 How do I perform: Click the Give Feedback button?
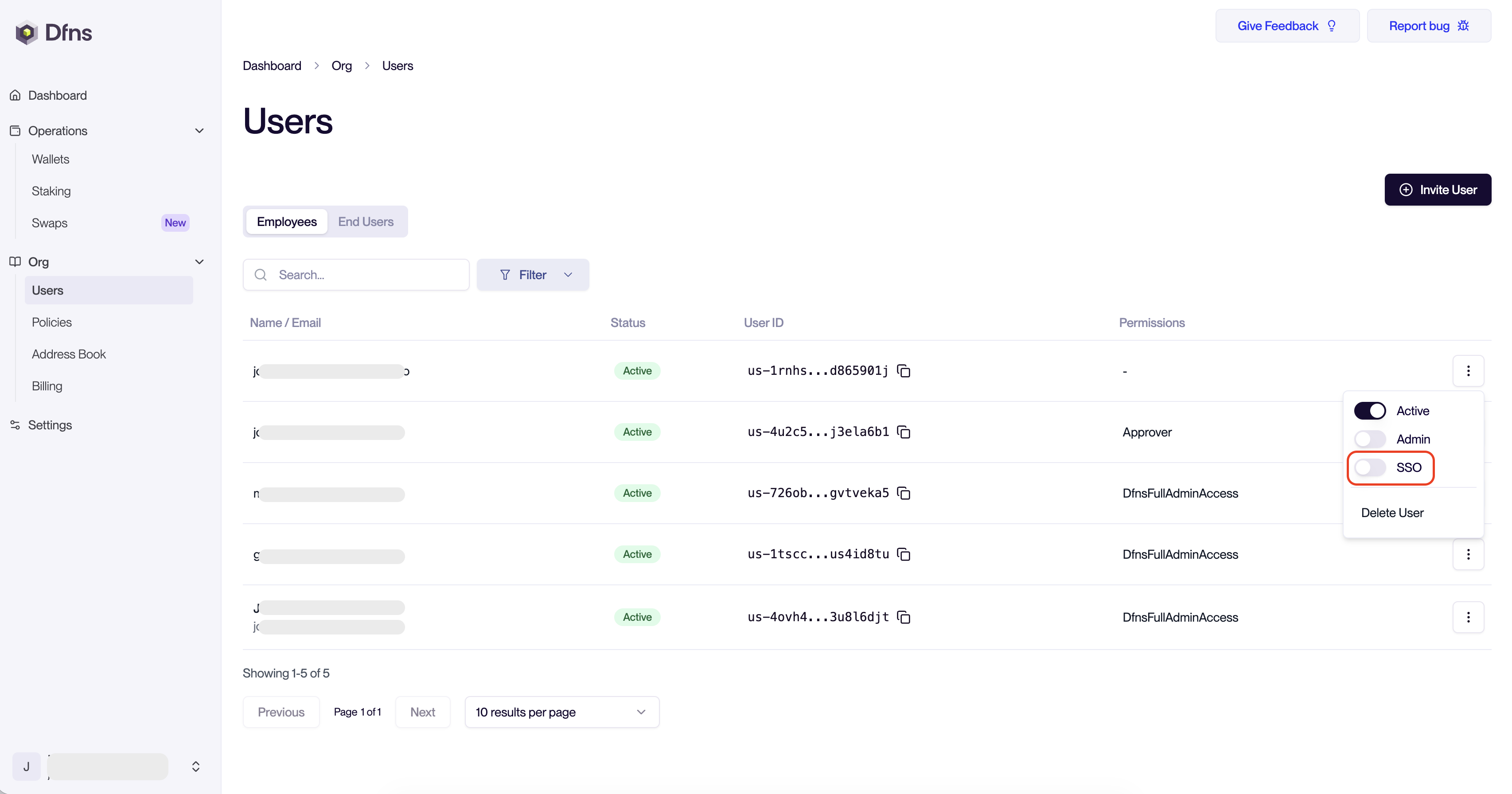click(x=1286, y=26)
